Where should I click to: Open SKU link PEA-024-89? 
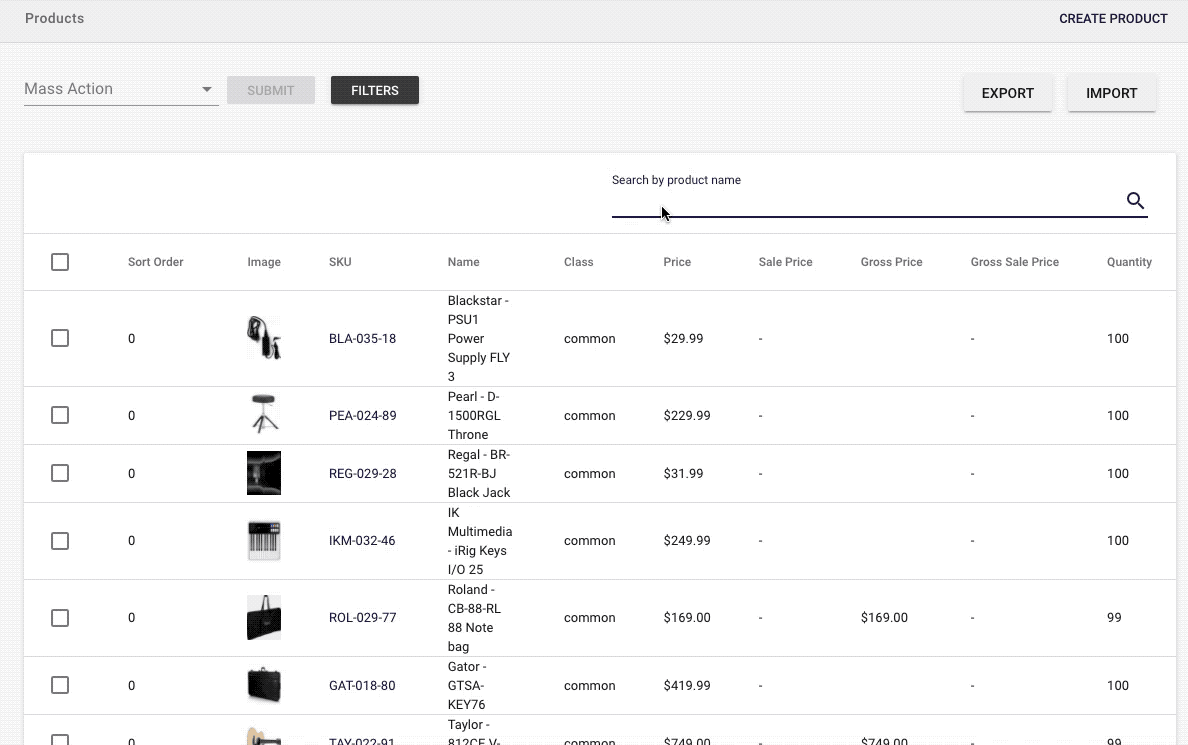tap(362, 415)
